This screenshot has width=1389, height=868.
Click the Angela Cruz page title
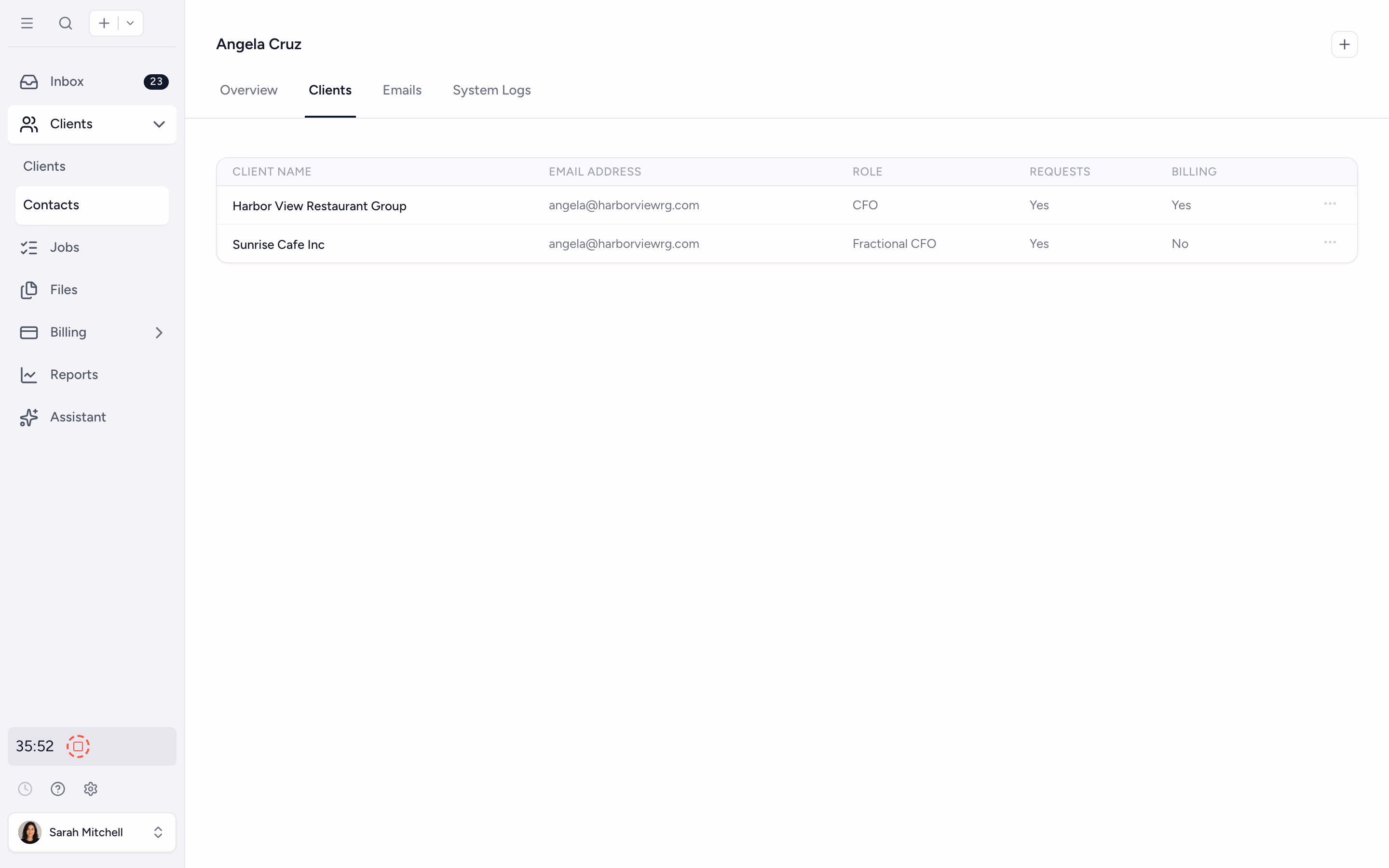coord(259,44)
